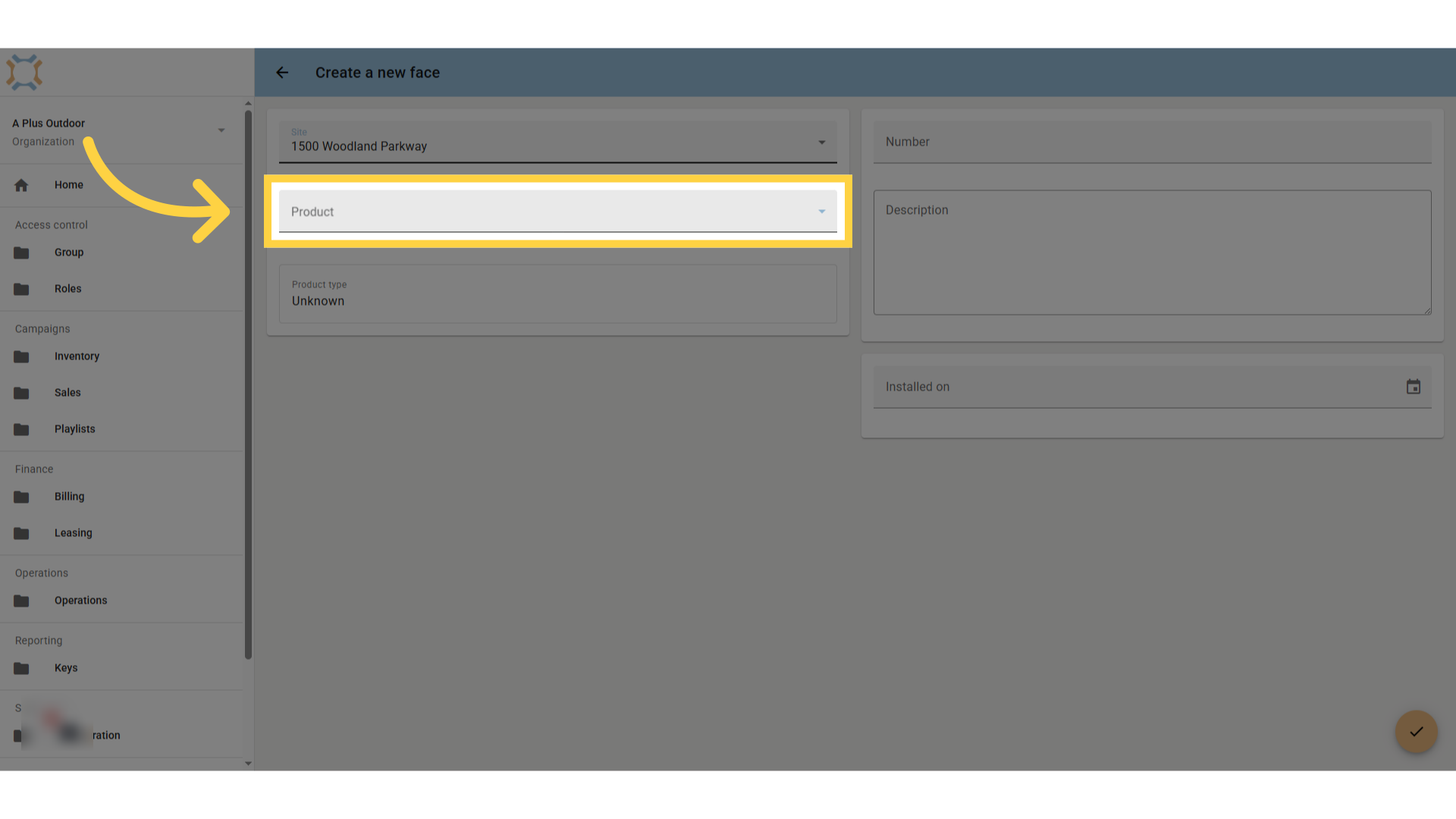The width and height of the screenshot is (1456, 819).
Task: Click the checkmark save button
Action: pyautogui.click(x=1417, y=732)
